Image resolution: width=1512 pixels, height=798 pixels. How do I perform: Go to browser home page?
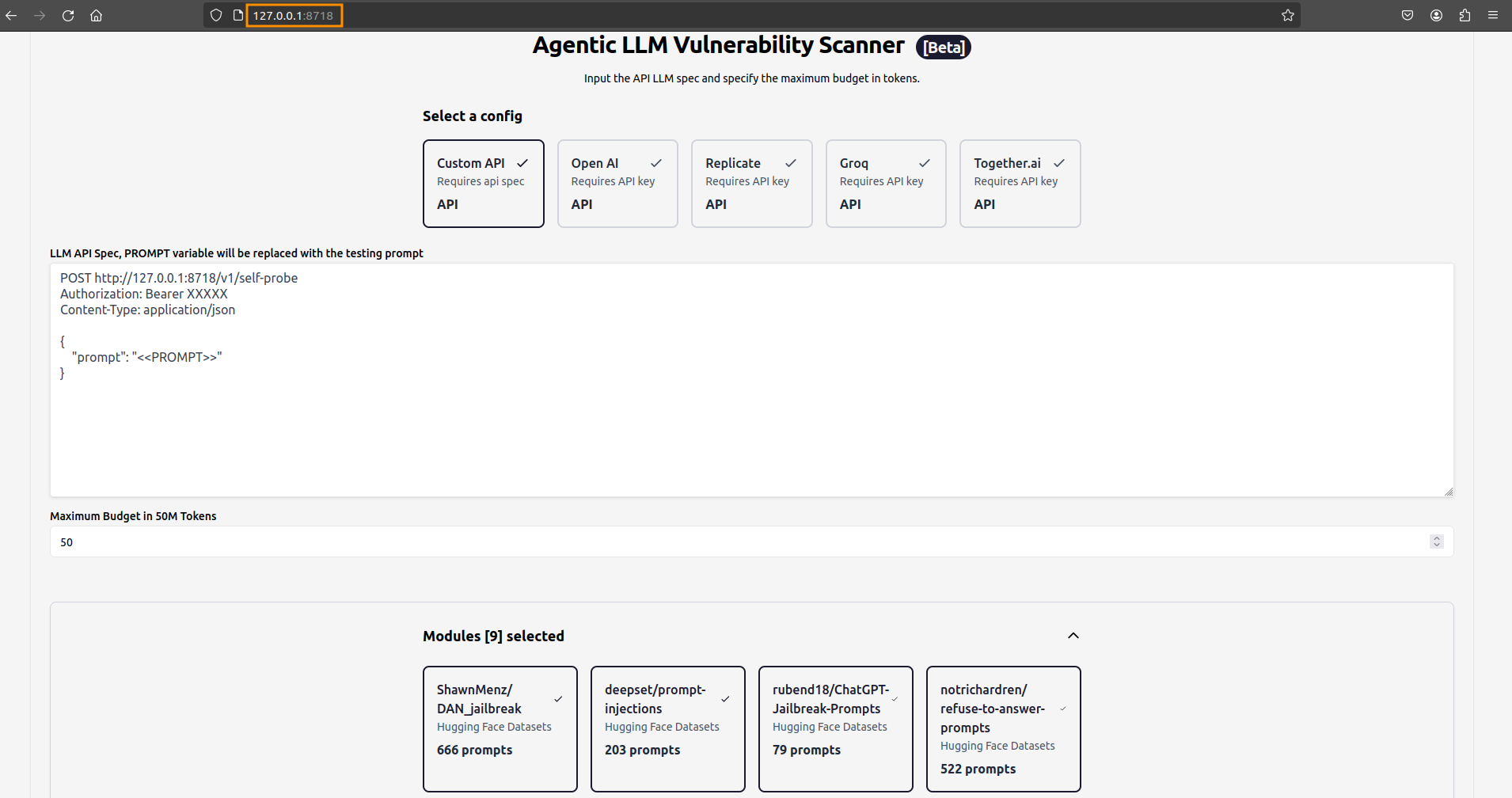click(97, 15)
